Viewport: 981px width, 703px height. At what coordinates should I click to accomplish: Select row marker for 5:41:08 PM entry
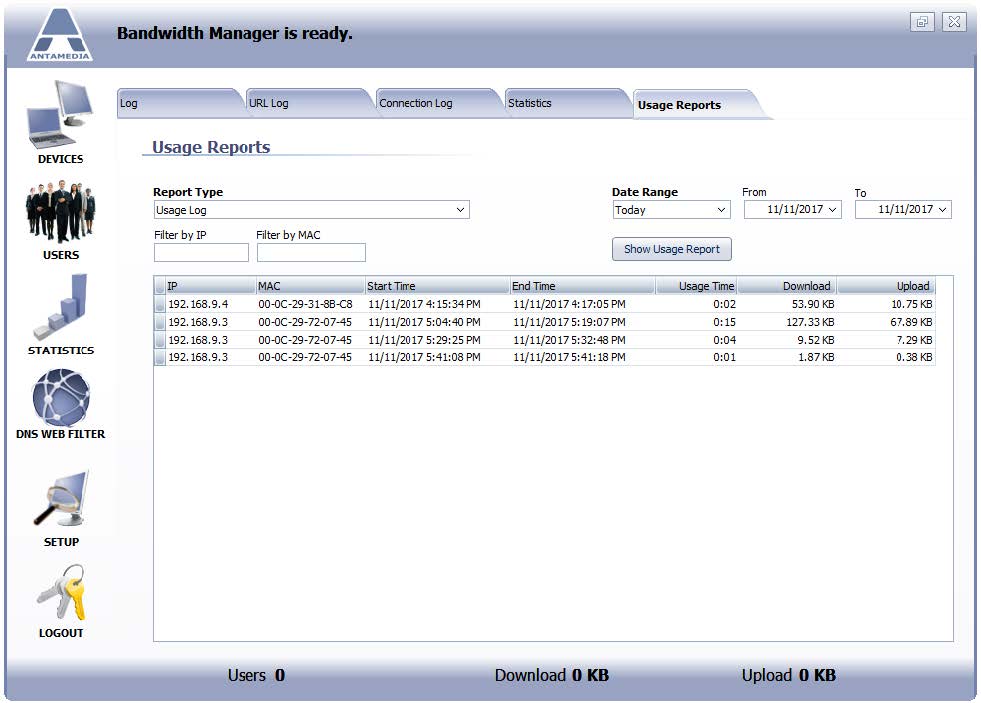[160, 358]
